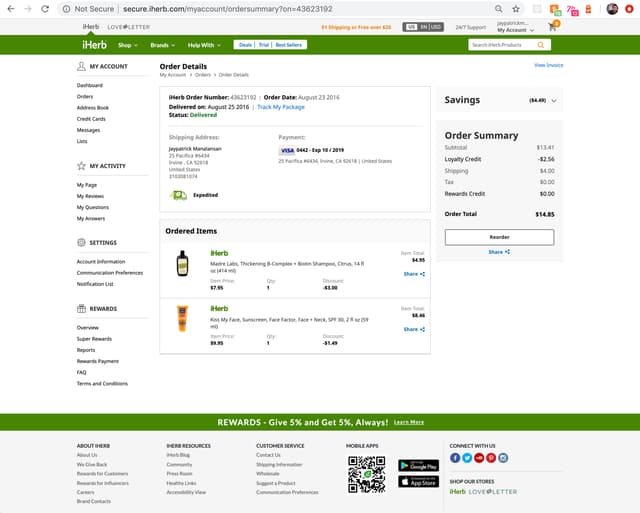Click the Rewards gift icon
The width and height of the screenshot is (640, 513).
pos(81,309)
